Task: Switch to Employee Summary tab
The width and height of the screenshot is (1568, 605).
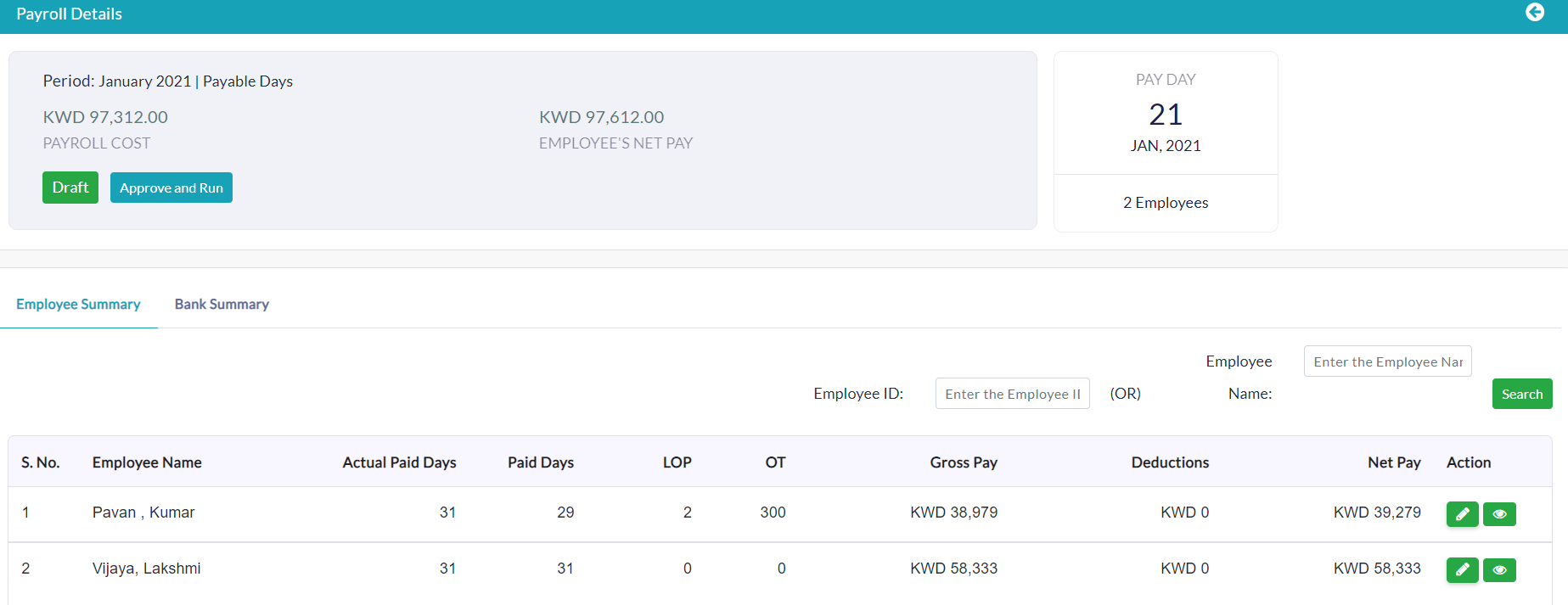Action: (78, 304)
